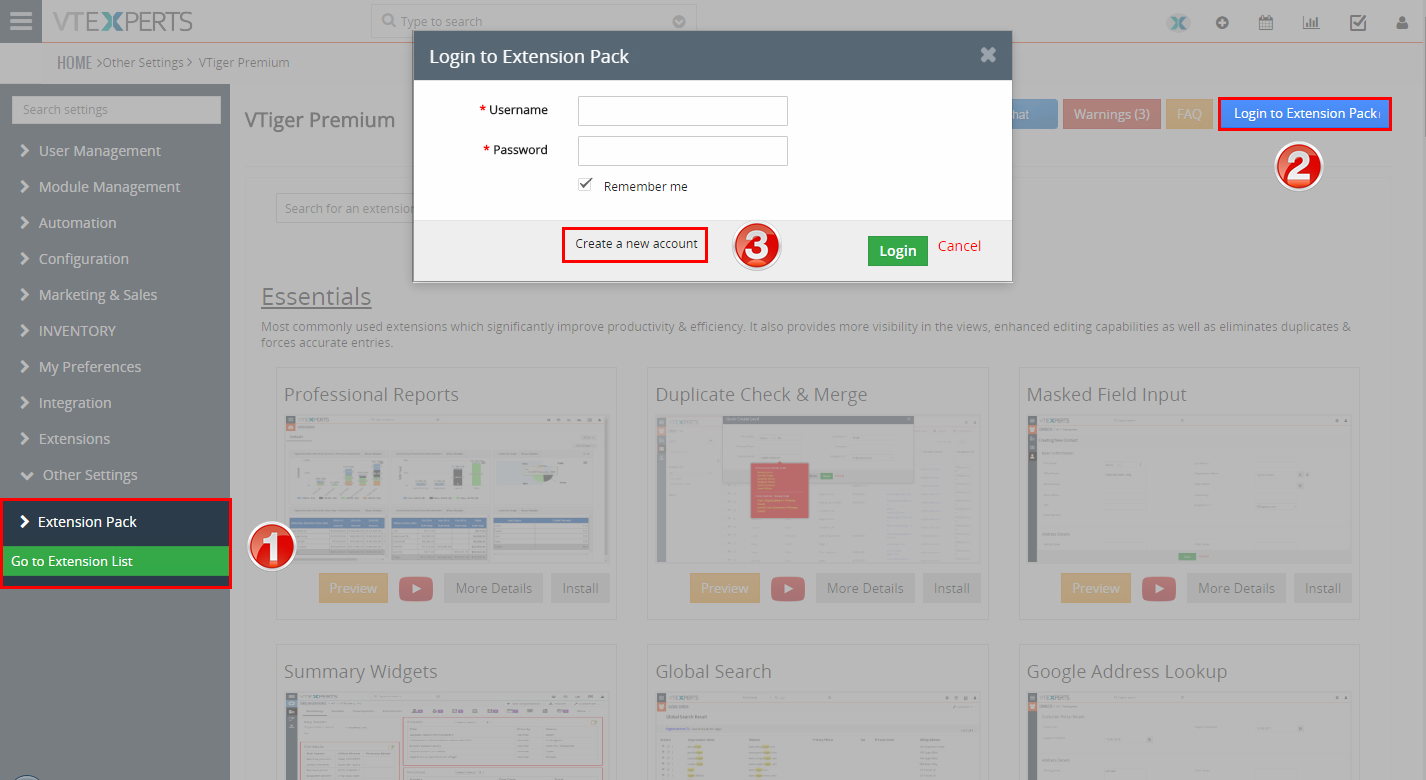Click the Essentials section heading
Image resolution: width=1426 pixels, height=780 pixels.
(316, 297)
